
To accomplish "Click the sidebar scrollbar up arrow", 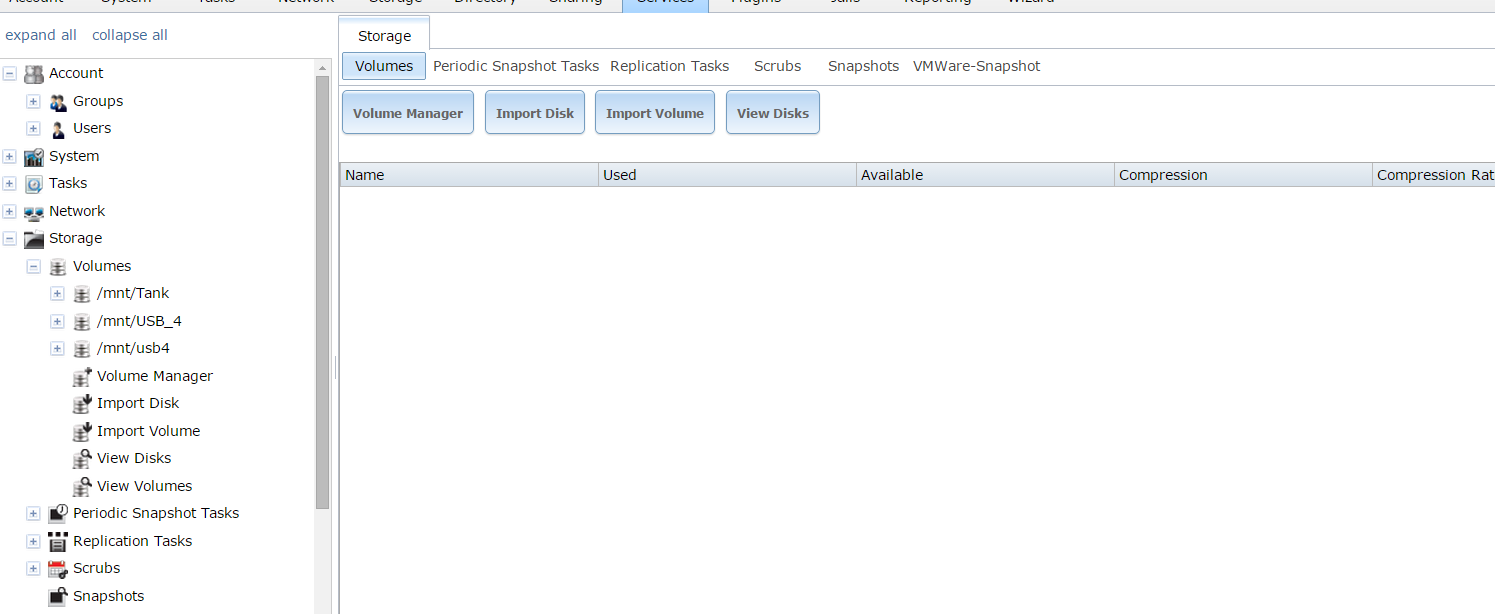I will coord(322,67).
